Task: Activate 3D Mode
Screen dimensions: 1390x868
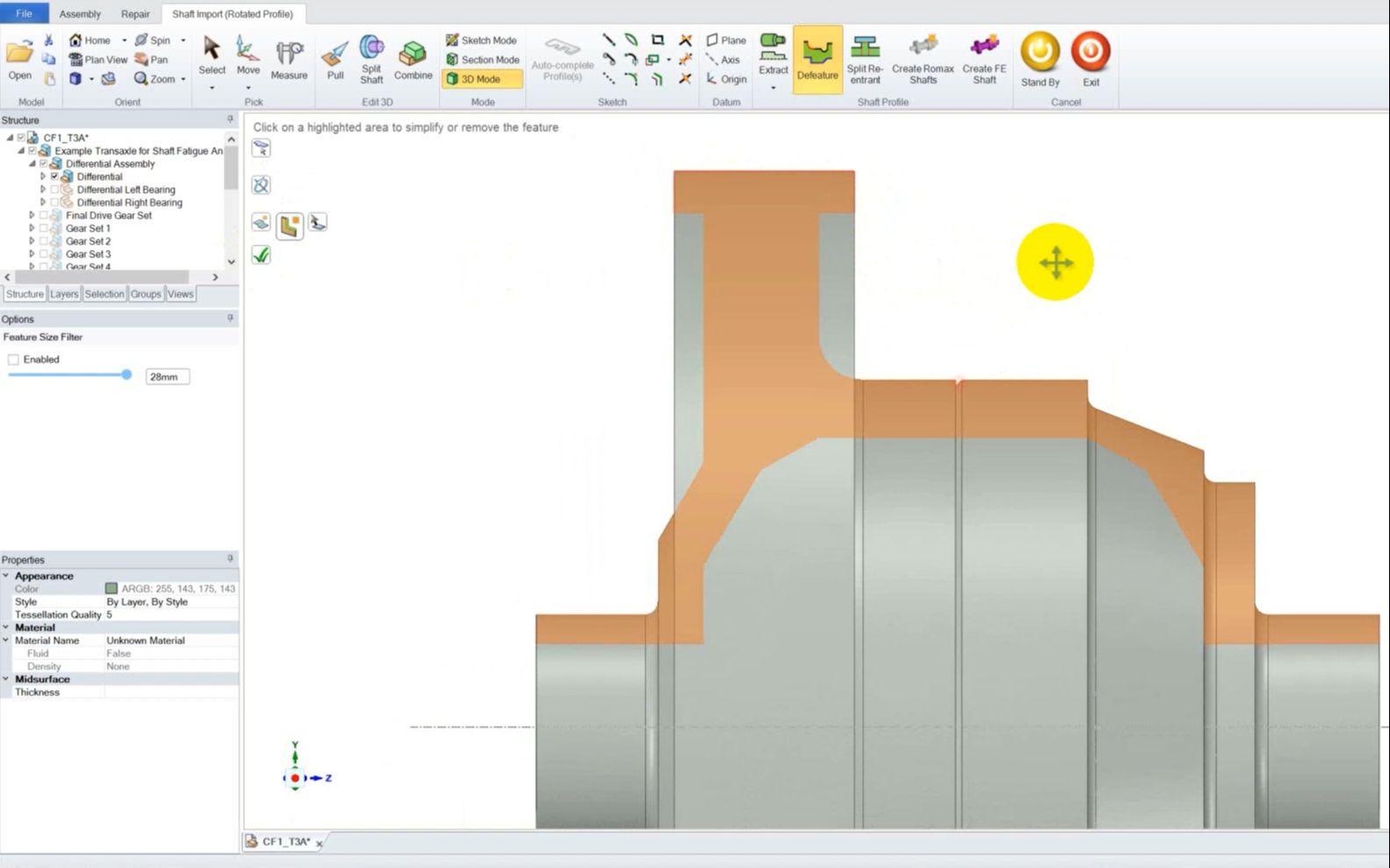Action: click(481, 79)
